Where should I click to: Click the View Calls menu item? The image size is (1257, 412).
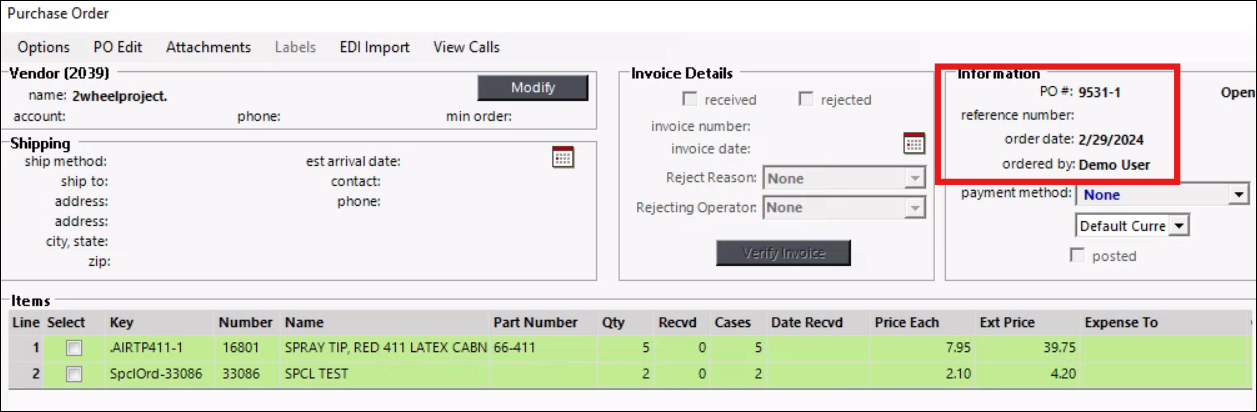(466, 47)
